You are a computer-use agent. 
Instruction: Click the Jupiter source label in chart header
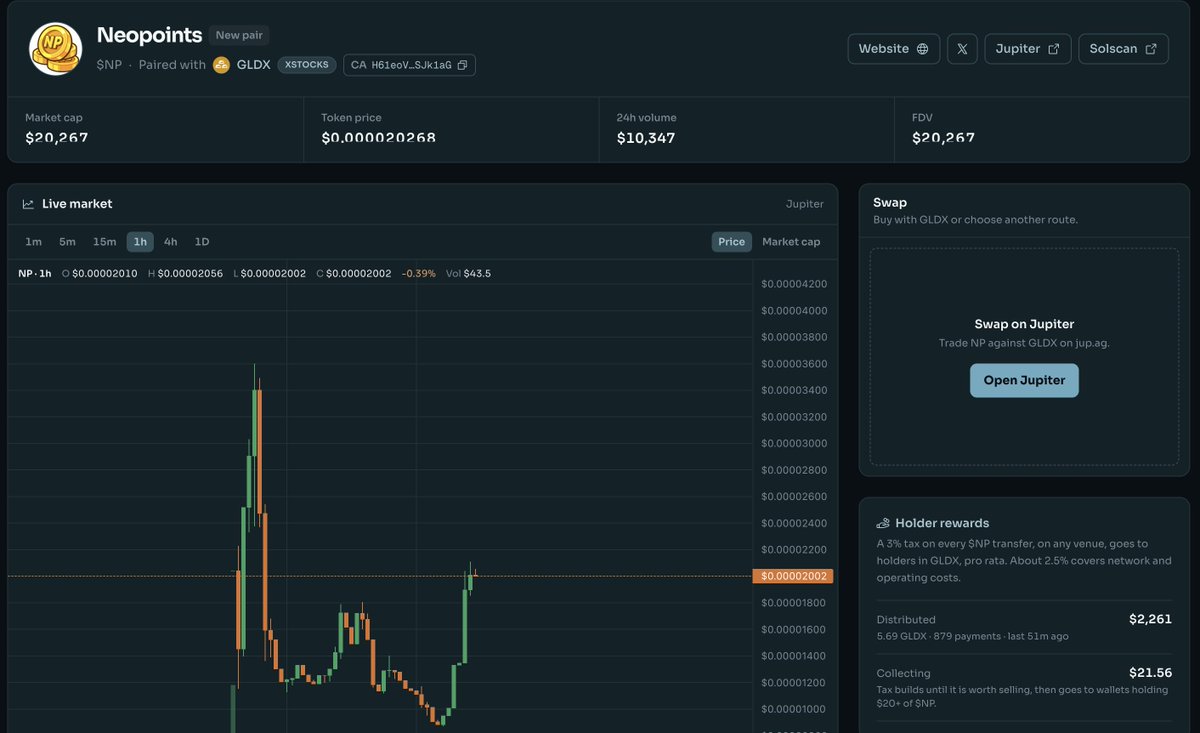[805, 204]
